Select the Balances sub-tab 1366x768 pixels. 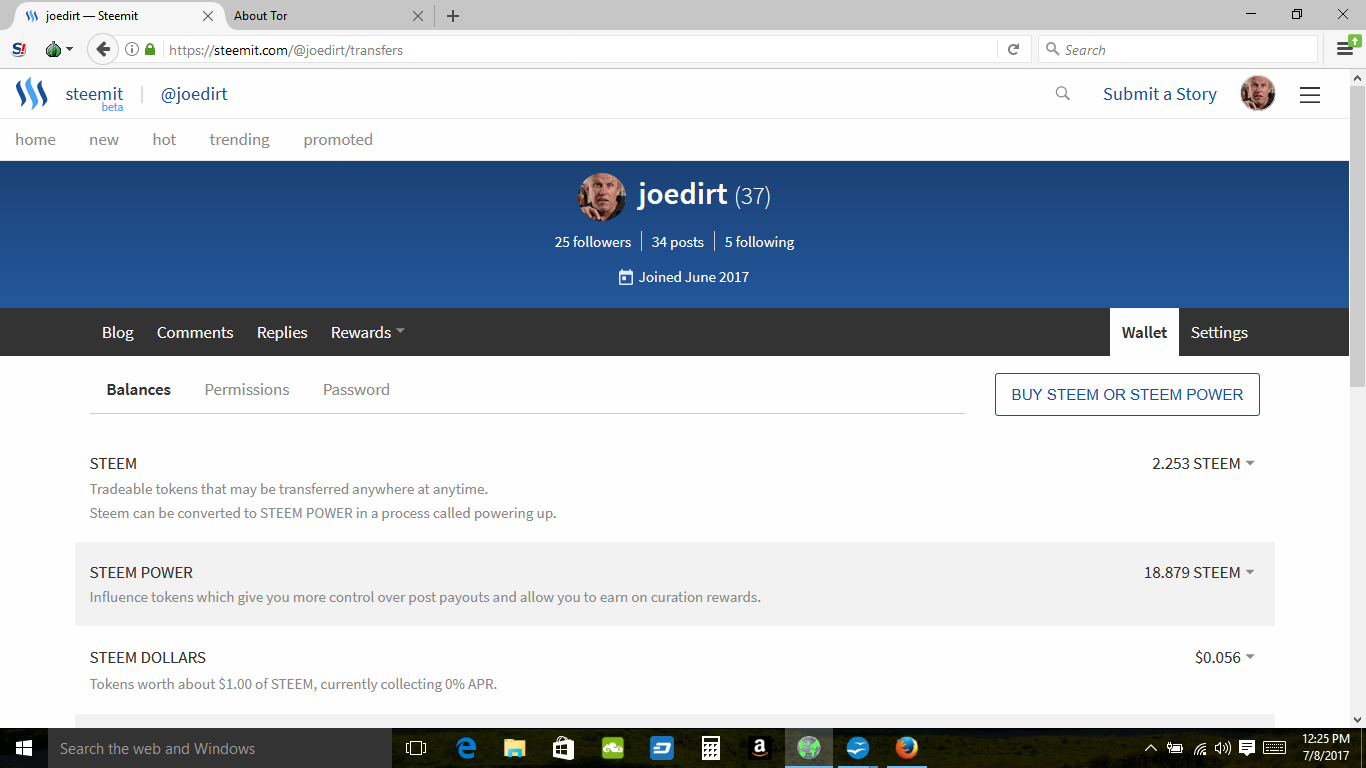[139, 390]
